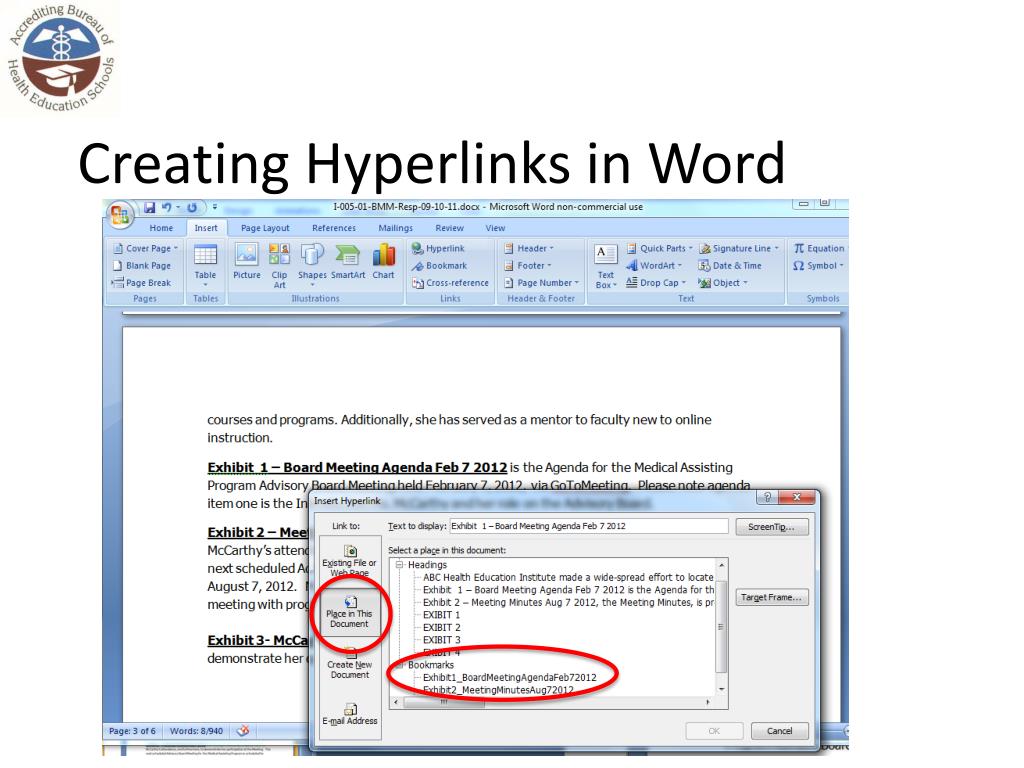The width and height of the screenshot is (1024, 768).
Task: Insert a SmartArt graphic
Action: pyautogui.click(x=347, y=261)
